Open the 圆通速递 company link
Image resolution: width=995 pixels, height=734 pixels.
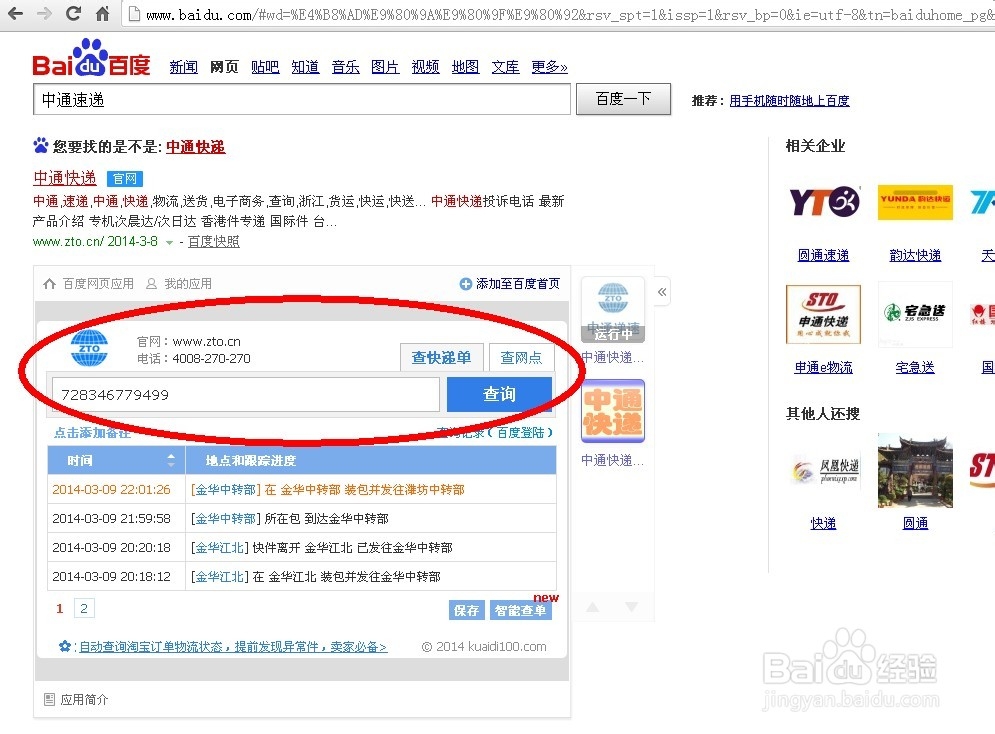tap(824, 255)
